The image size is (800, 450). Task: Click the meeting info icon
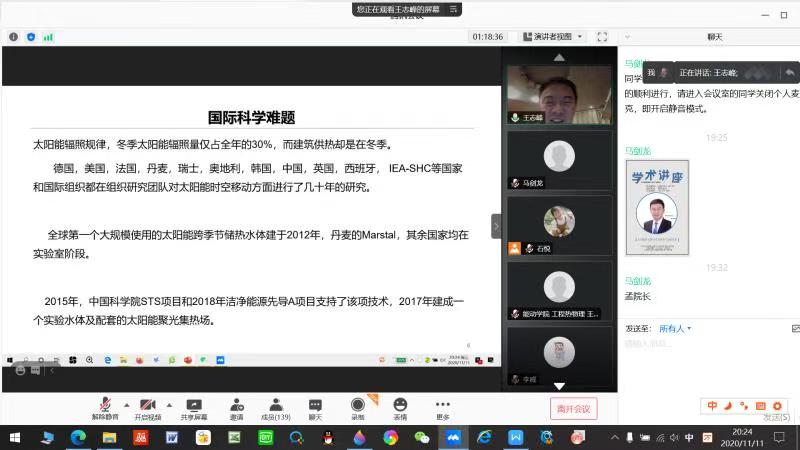point(13,36)
